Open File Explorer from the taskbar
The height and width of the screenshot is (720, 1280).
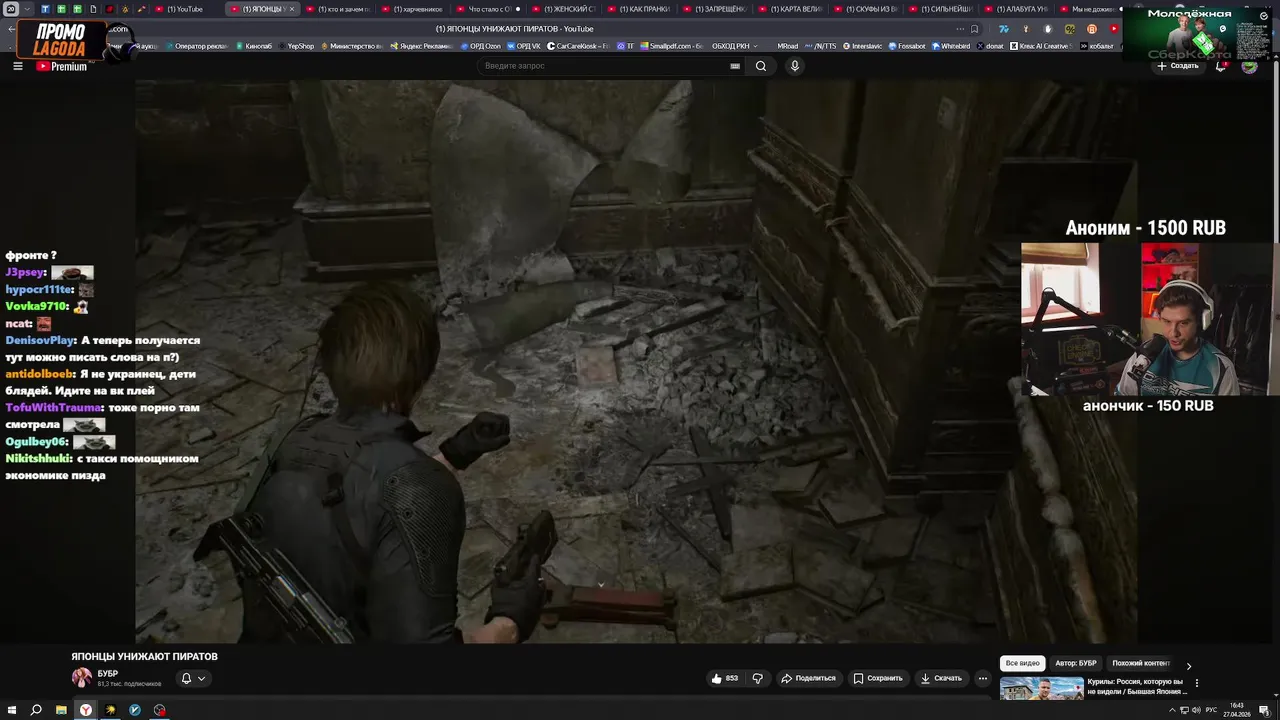click(61, 710)
